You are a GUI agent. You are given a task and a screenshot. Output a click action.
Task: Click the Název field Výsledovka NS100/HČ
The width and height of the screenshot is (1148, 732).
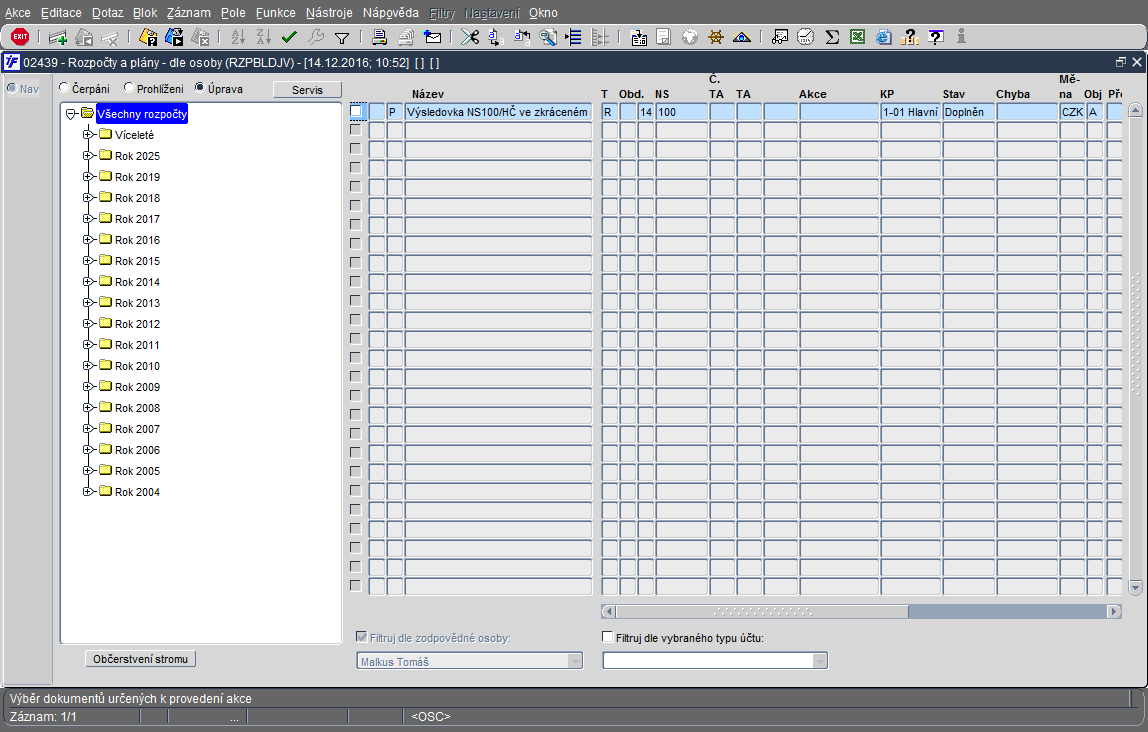coord(498,111)
